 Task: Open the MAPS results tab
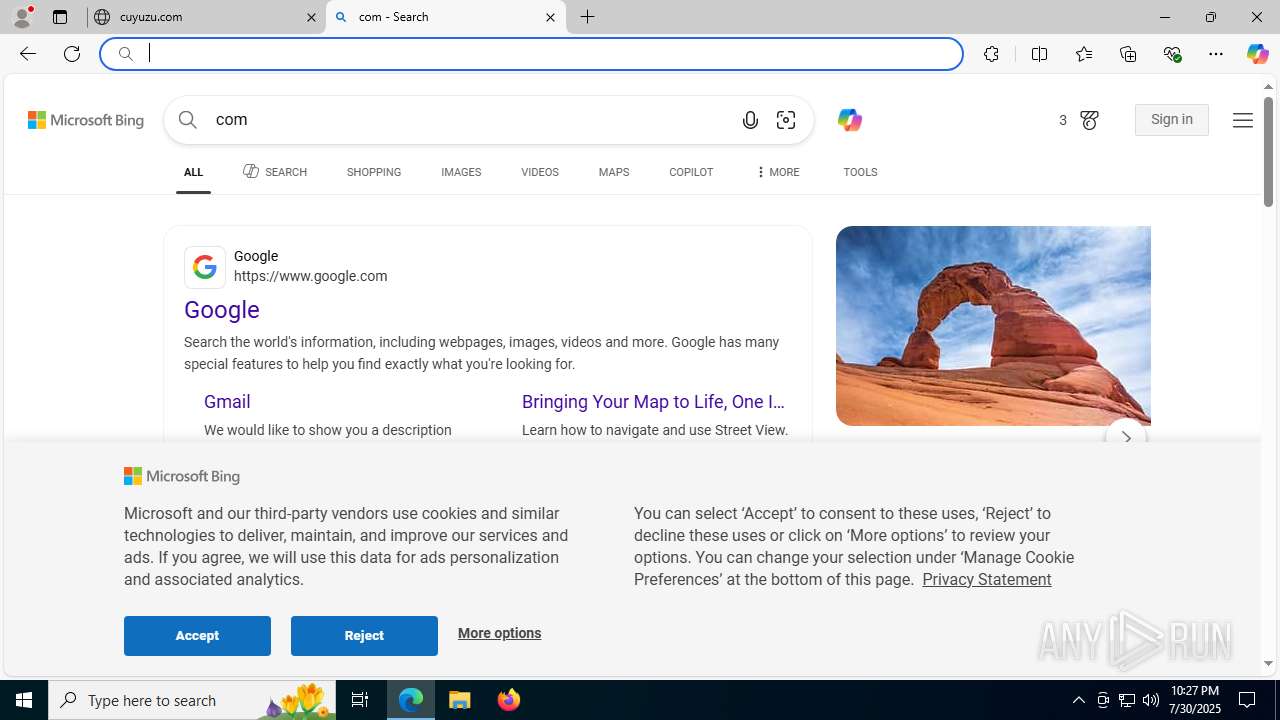click(614, 172)
